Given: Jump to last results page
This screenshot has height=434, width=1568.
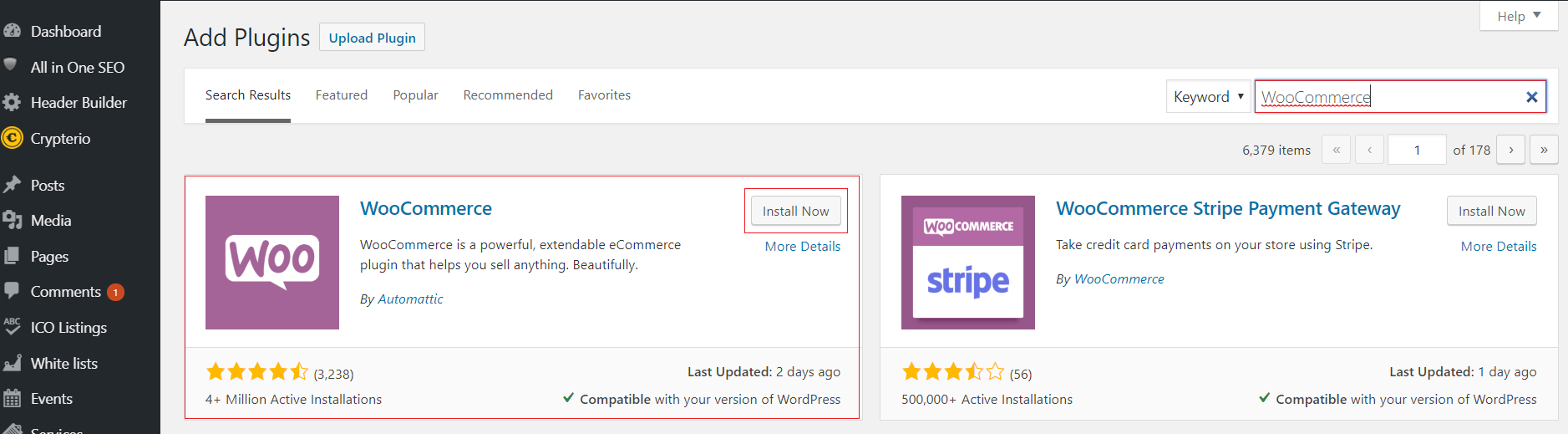Looking at the screenshot, I should click(x=1544, y=150).
